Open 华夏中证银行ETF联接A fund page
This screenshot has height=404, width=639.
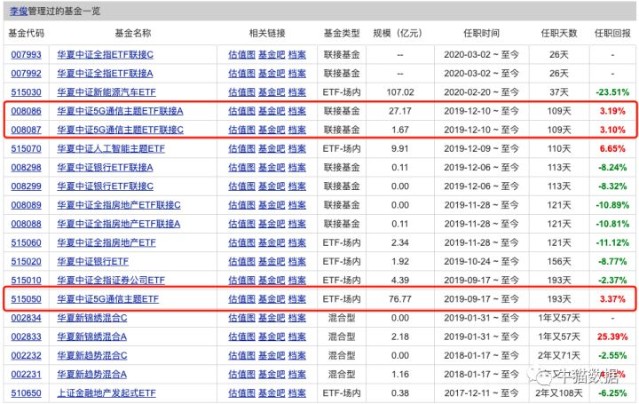(105, 168)
